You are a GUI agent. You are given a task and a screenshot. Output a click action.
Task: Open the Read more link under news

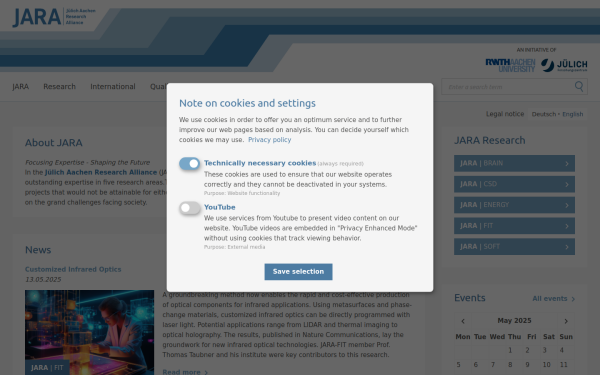[185, 372]
